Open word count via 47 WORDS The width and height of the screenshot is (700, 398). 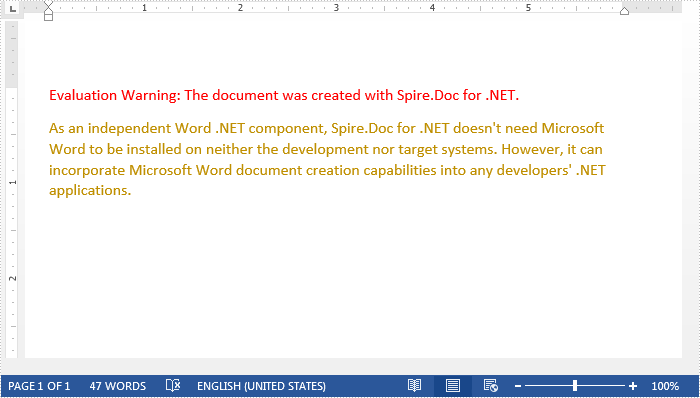click(118, 386)
